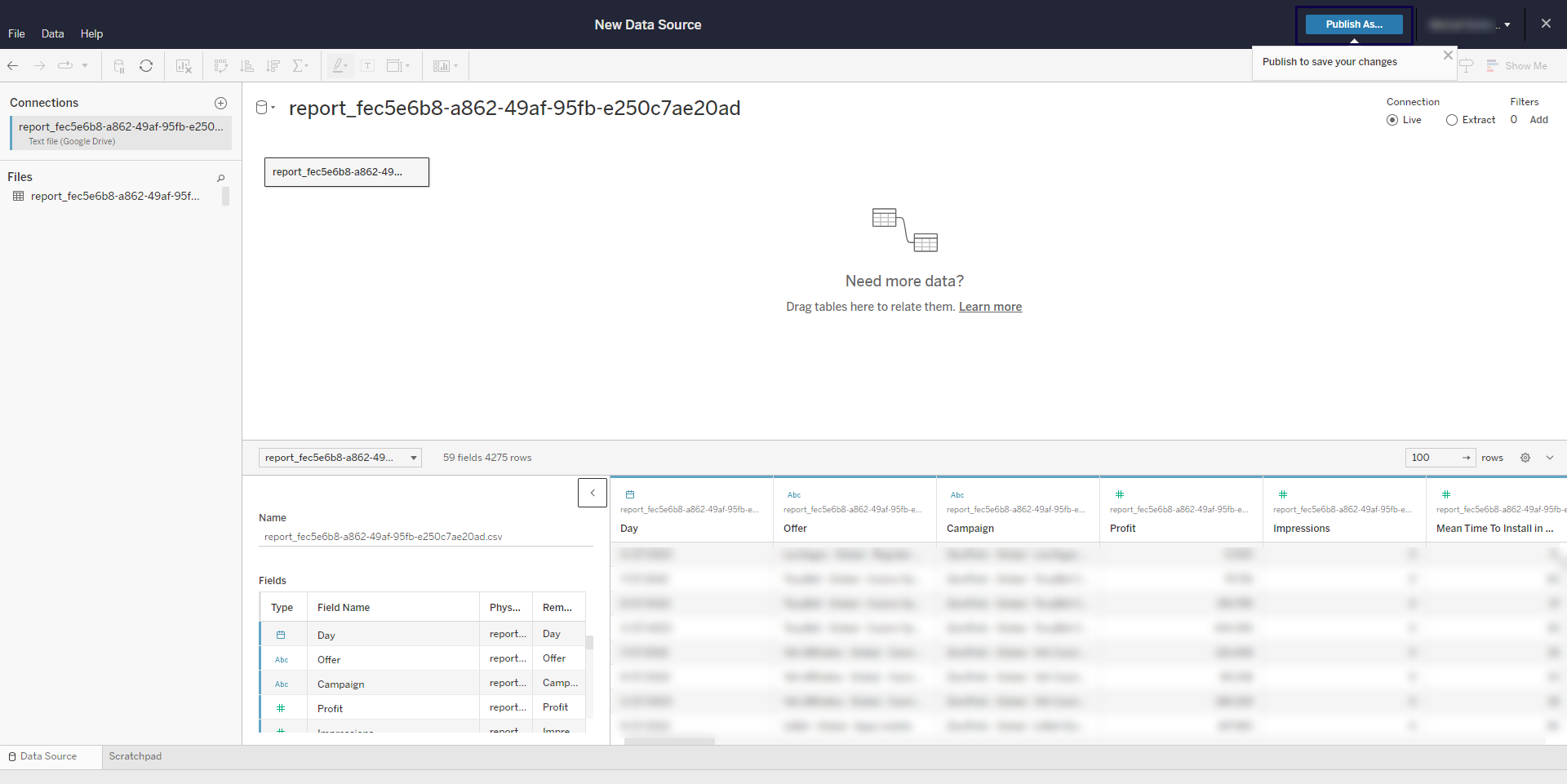Open the Learn more link

[x=990, y=307]
